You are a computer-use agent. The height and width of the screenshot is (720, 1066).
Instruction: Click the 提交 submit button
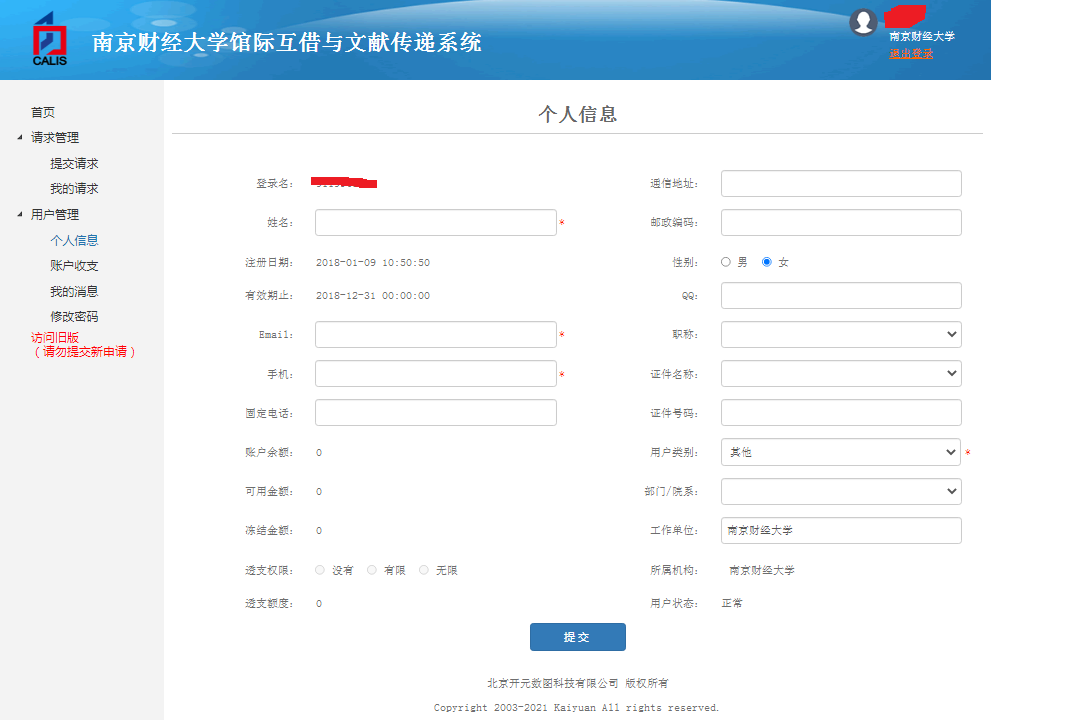click(577, 637)
